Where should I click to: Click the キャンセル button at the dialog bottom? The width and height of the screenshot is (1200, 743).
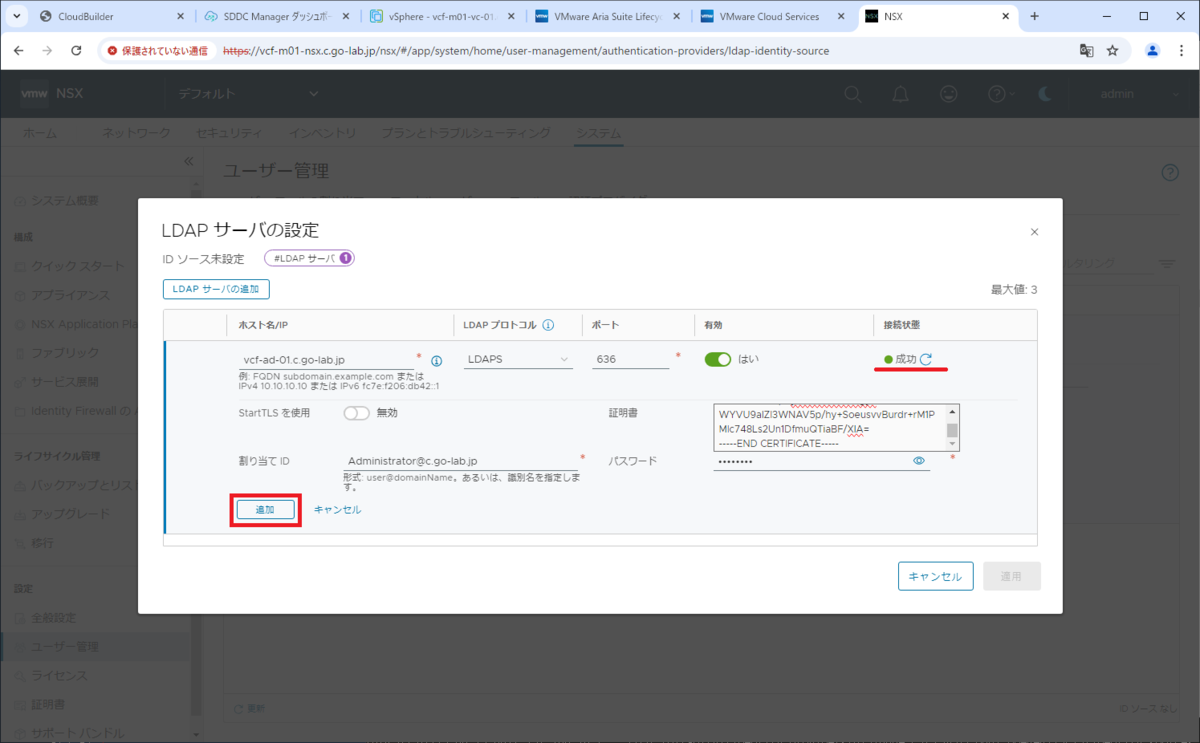click(x=935, y=577)
